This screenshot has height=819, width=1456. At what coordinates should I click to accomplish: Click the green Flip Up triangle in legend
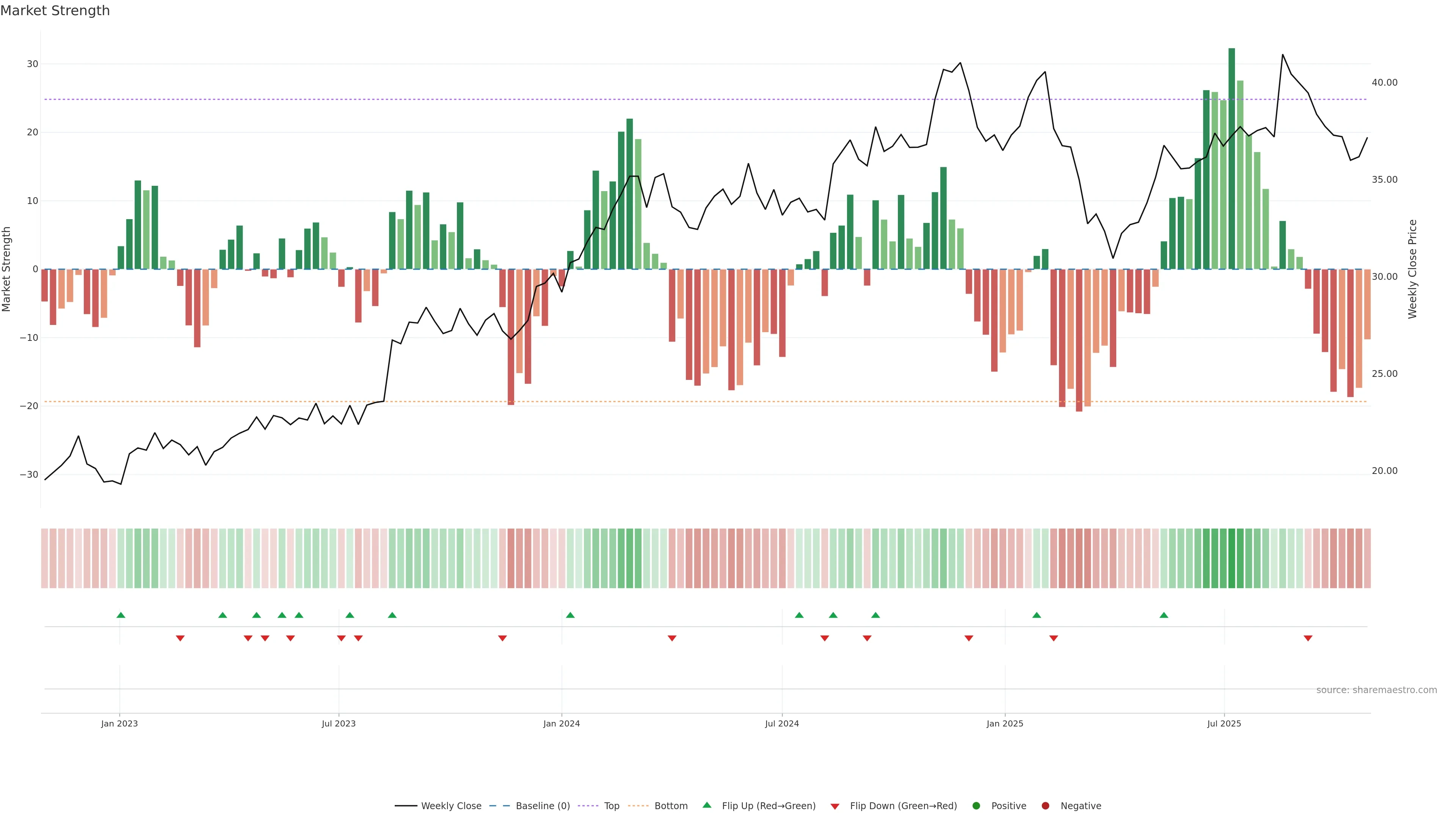(706, 805)
